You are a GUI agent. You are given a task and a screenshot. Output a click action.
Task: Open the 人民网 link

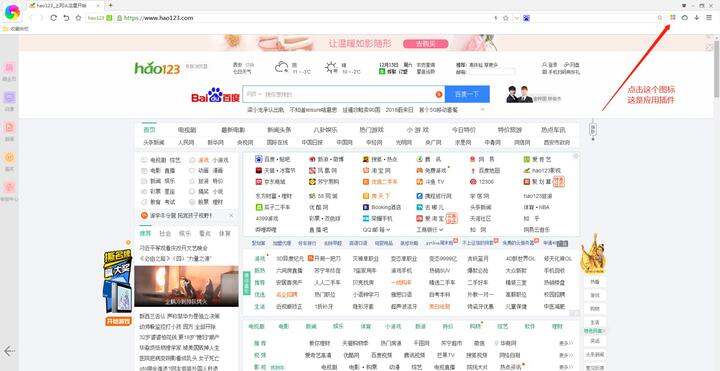[x=186, y=142]
